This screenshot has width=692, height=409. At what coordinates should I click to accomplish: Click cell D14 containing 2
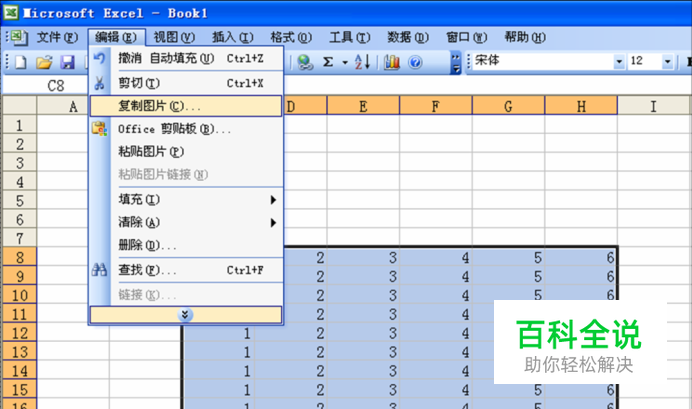291,371
